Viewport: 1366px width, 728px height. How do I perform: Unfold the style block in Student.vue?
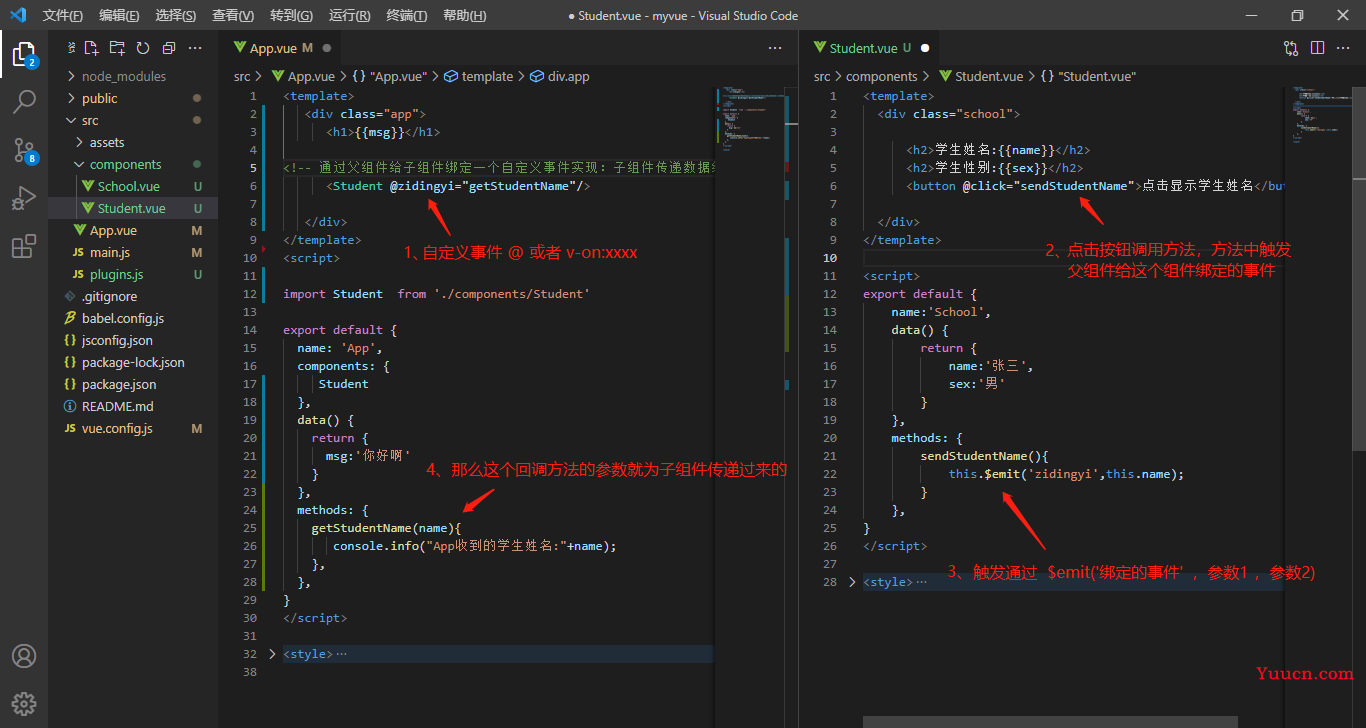pos(852,582)
